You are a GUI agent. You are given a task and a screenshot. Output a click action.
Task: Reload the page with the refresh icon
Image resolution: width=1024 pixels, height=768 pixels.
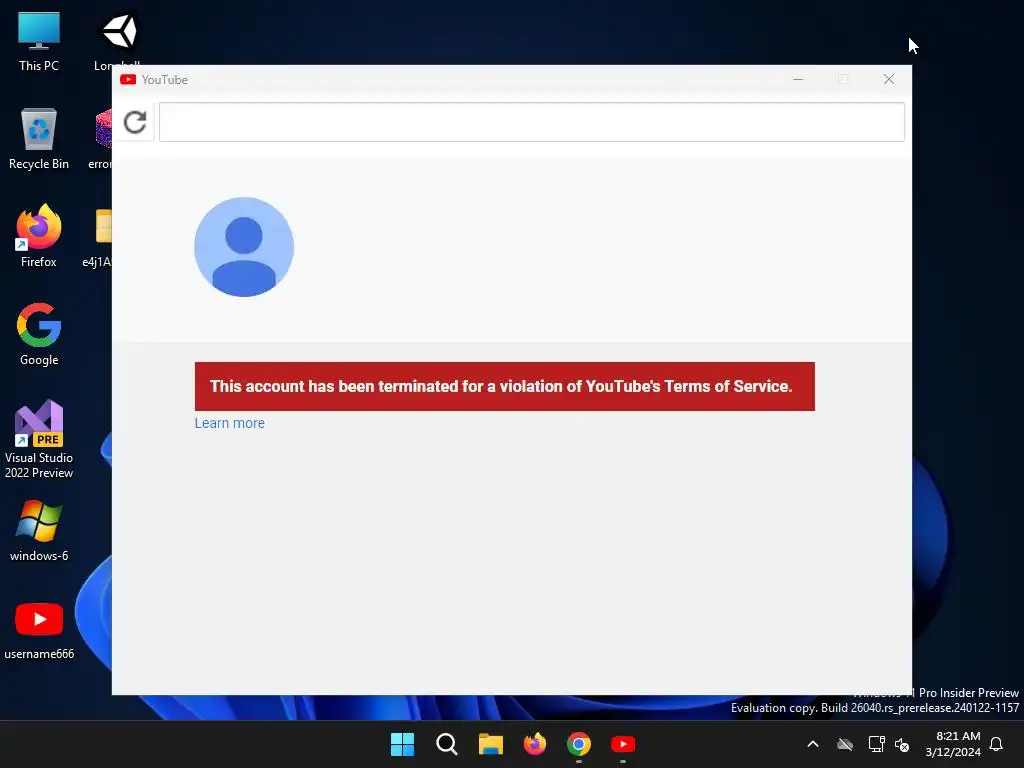pyautogui.click(x=135, y=122)
